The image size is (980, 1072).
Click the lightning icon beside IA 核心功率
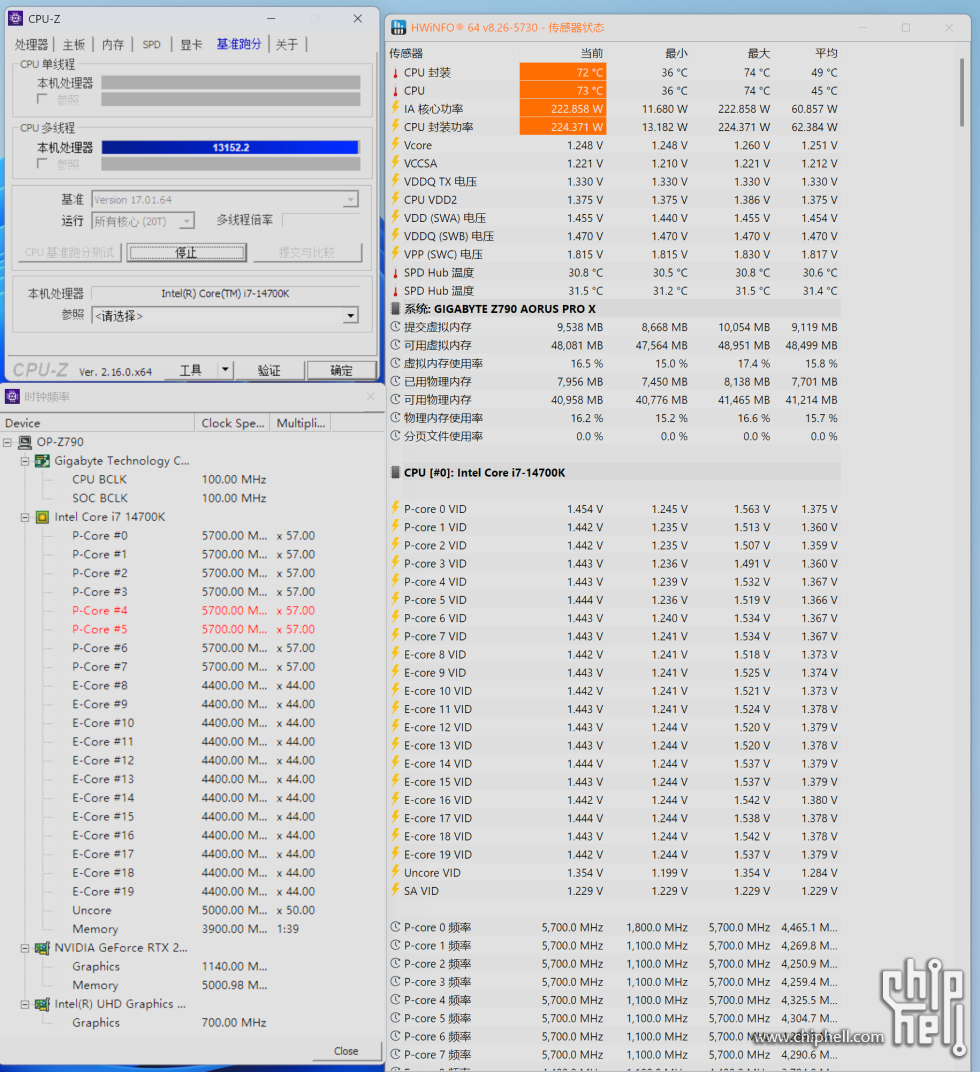(x=395, y=108)
